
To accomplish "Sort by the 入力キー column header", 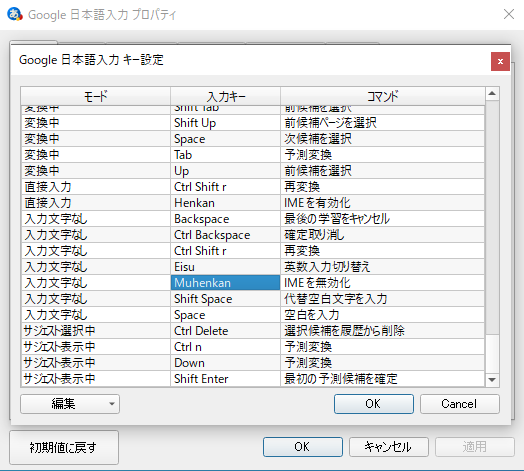I will tap(226, 96).
